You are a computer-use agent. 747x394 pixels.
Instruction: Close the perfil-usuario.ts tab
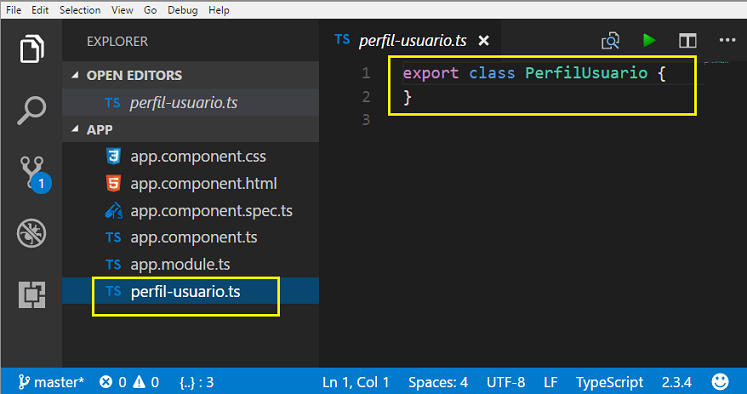coord(484,41)
